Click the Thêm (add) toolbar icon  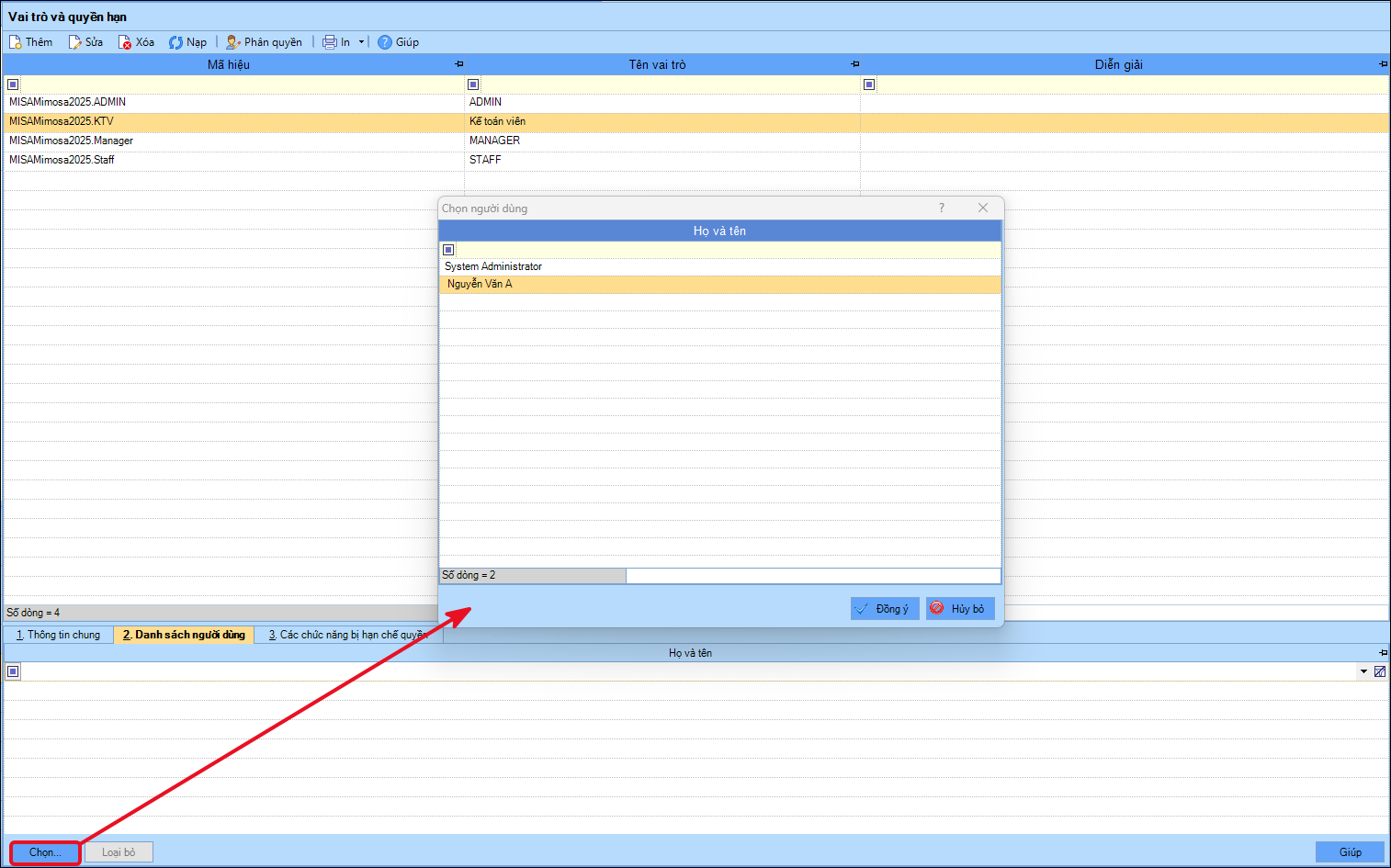[16, 42]
